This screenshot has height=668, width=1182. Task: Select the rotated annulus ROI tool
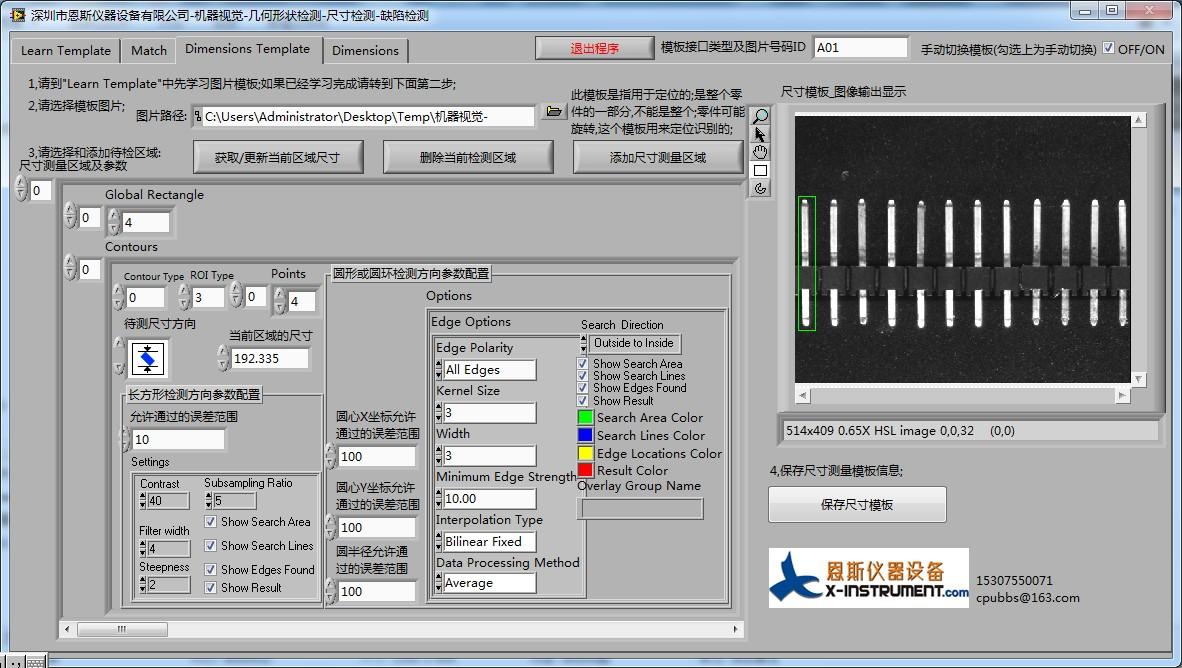tap(760, 188)
